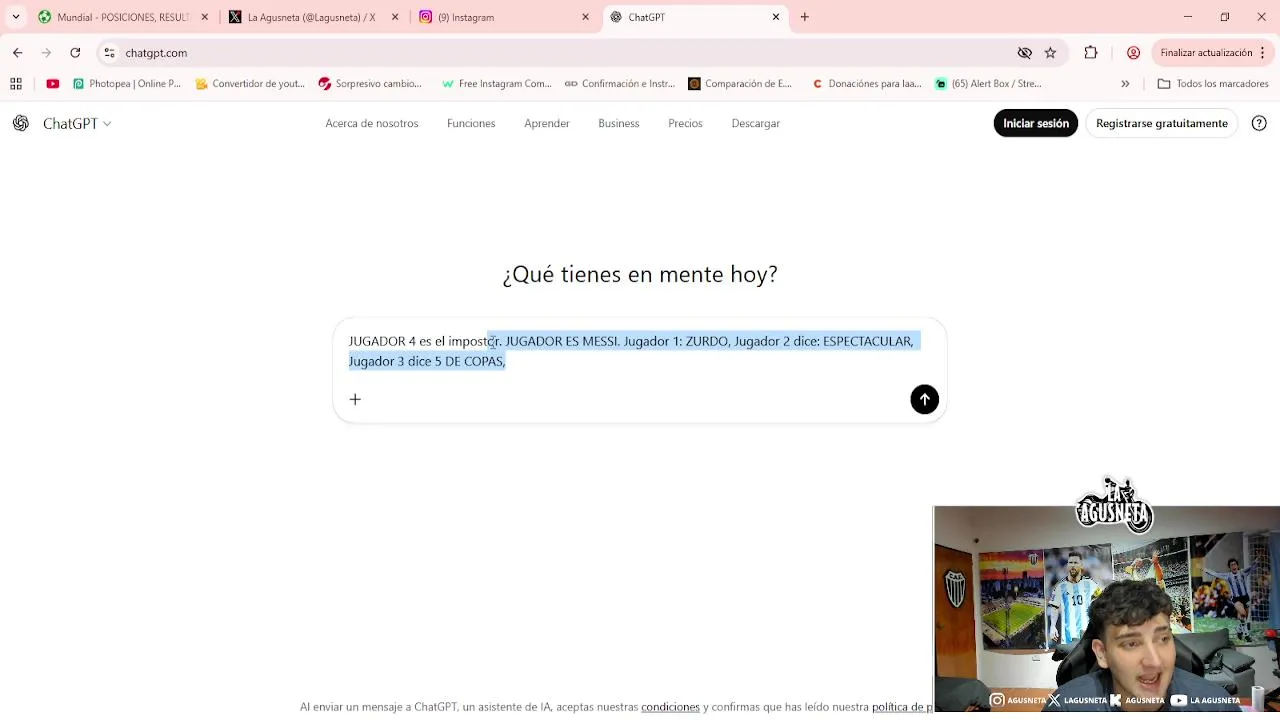Screen dimensions: 1280x720
Task: Open the browser three-dot menu
Action: pos(1264,53)
